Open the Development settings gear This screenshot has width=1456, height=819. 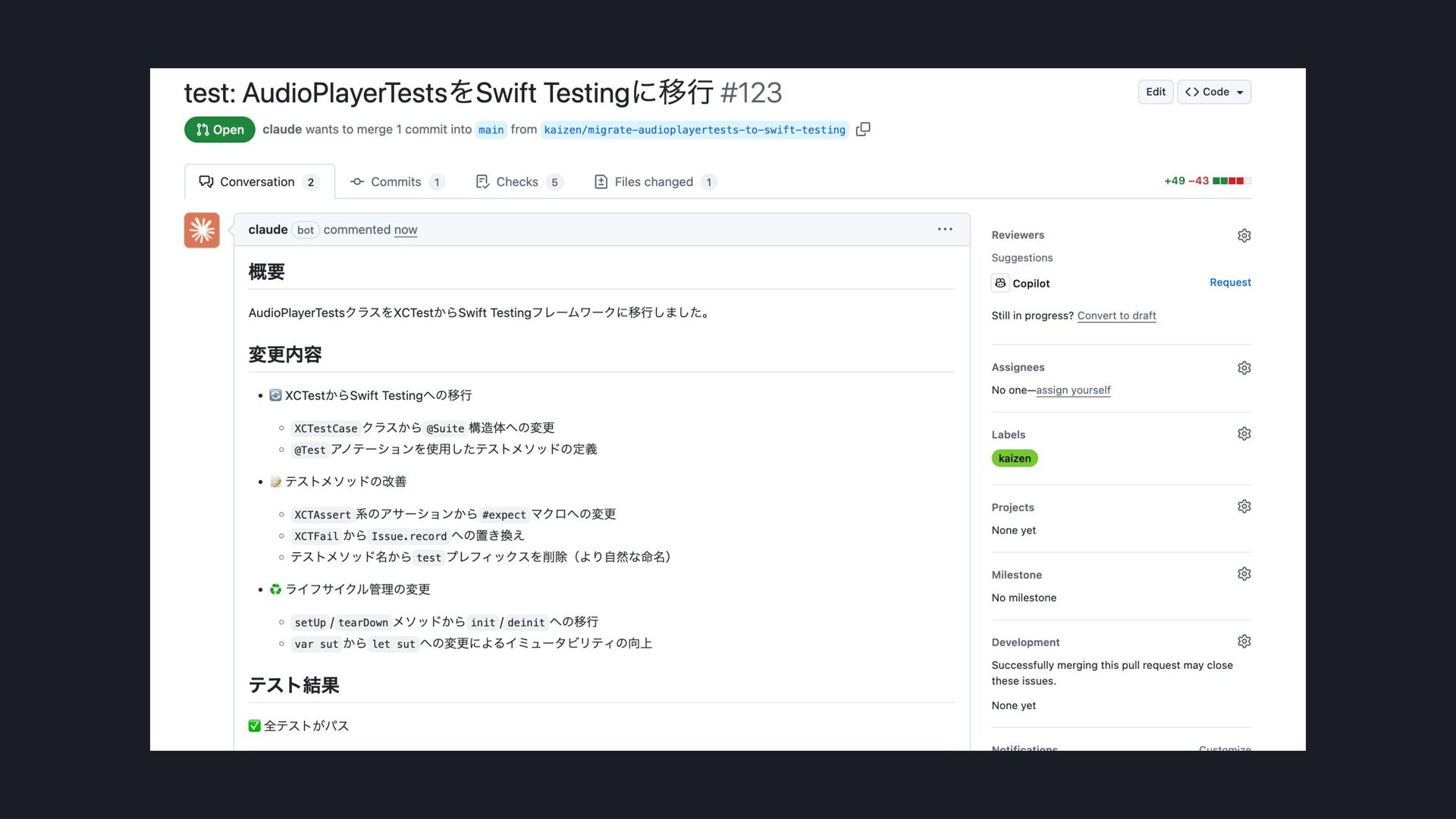pos(1244,642)
